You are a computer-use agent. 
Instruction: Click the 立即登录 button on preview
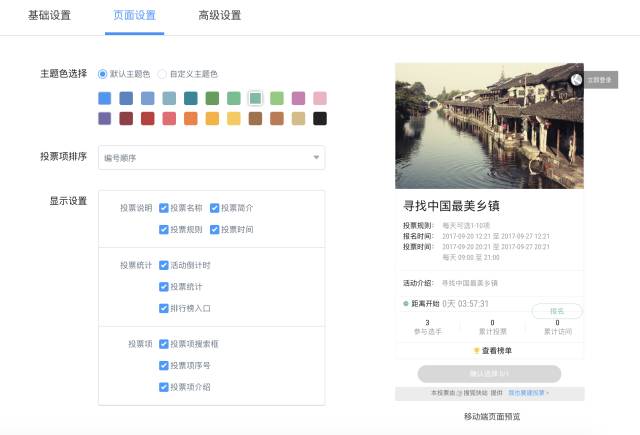click(x=600, y=80)
